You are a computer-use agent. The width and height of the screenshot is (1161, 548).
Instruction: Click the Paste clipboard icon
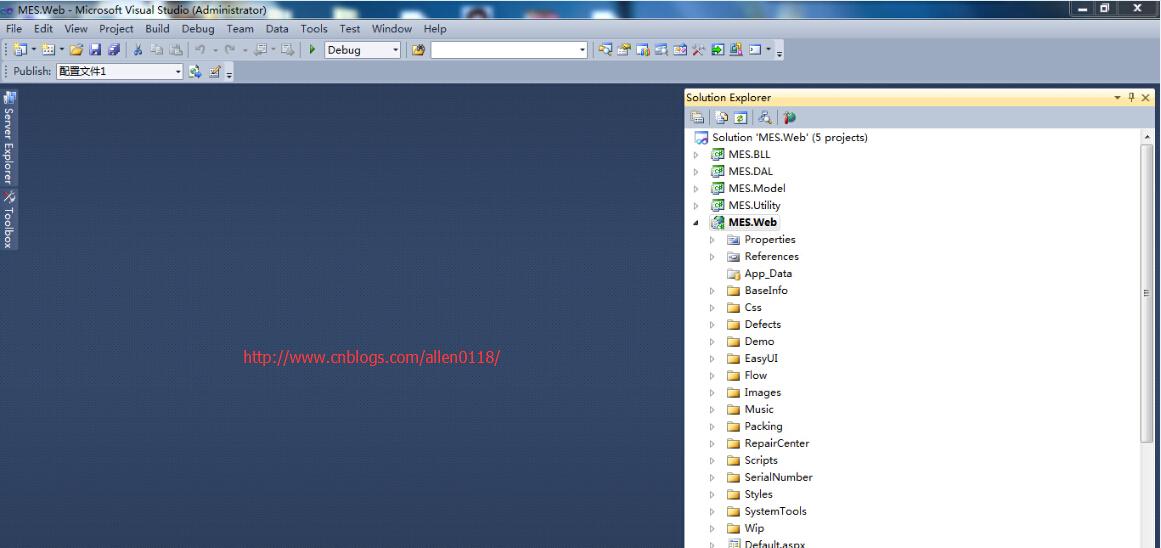pos(175,50)
